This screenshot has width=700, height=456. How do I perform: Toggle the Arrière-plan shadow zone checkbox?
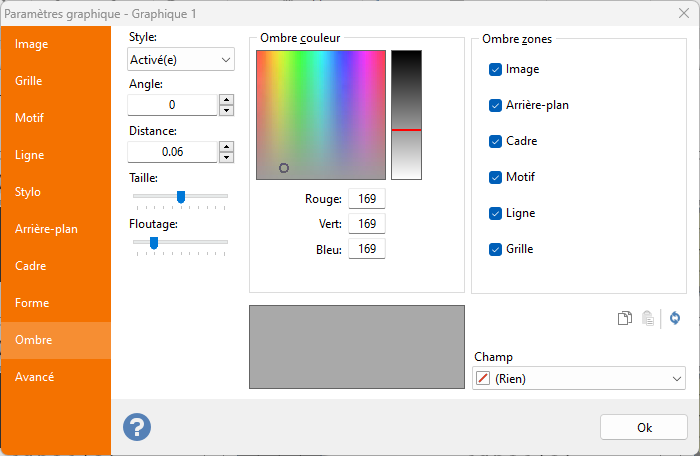495,105
